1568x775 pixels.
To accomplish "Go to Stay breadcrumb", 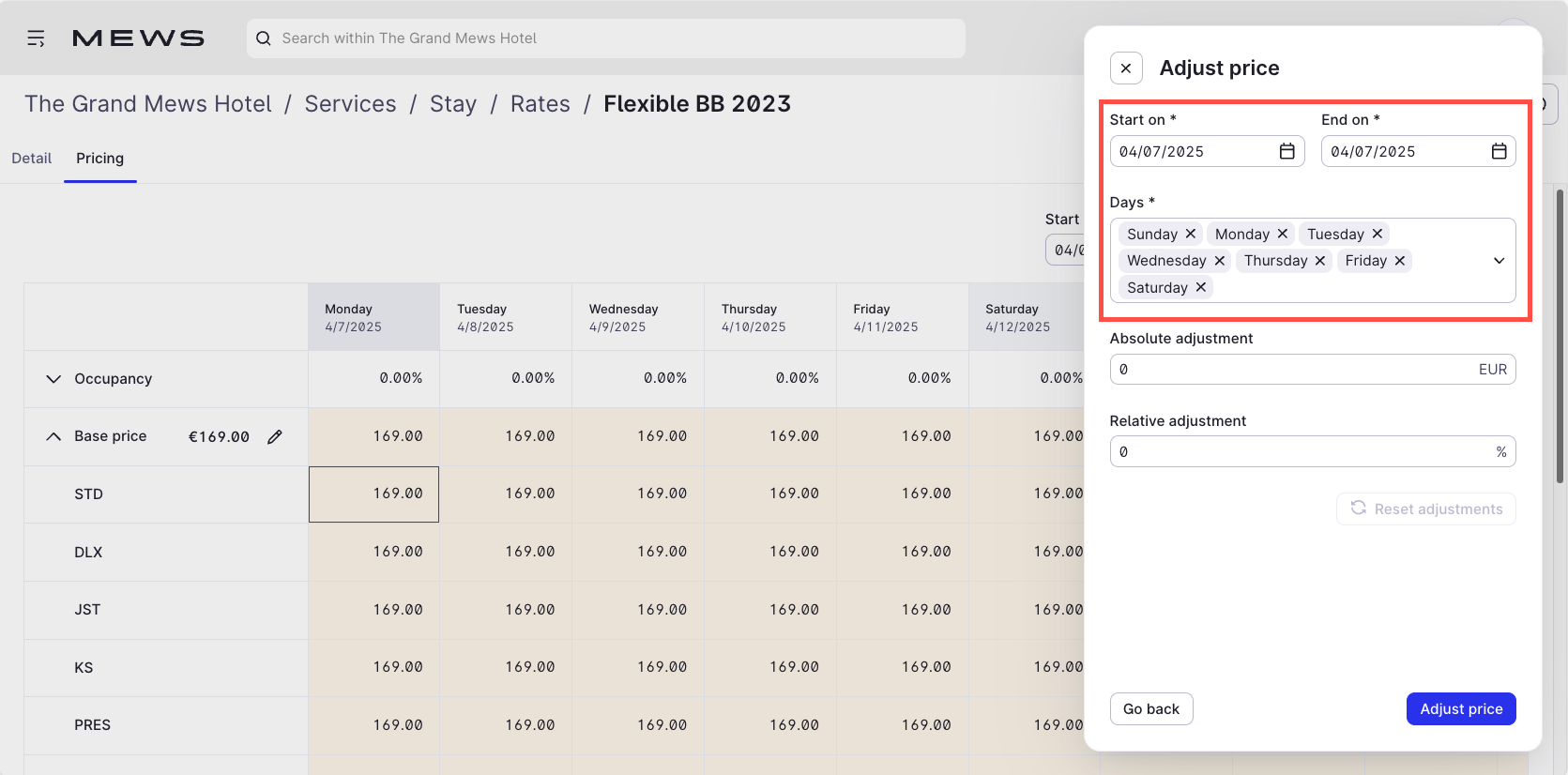I will tap(453, 104).
